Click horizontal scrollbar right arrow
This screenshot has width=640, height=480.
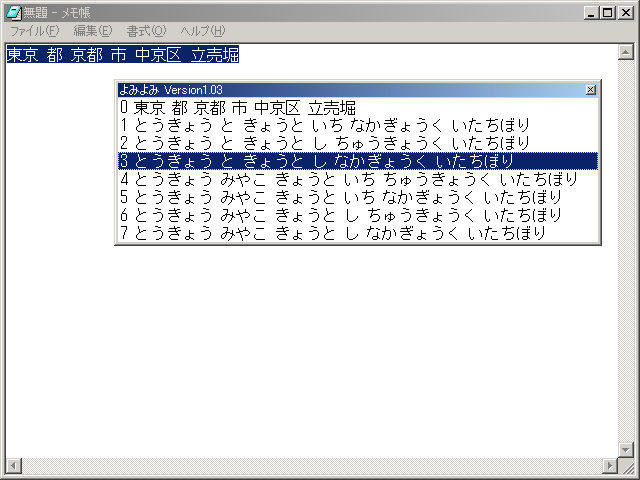pos(610,465)
